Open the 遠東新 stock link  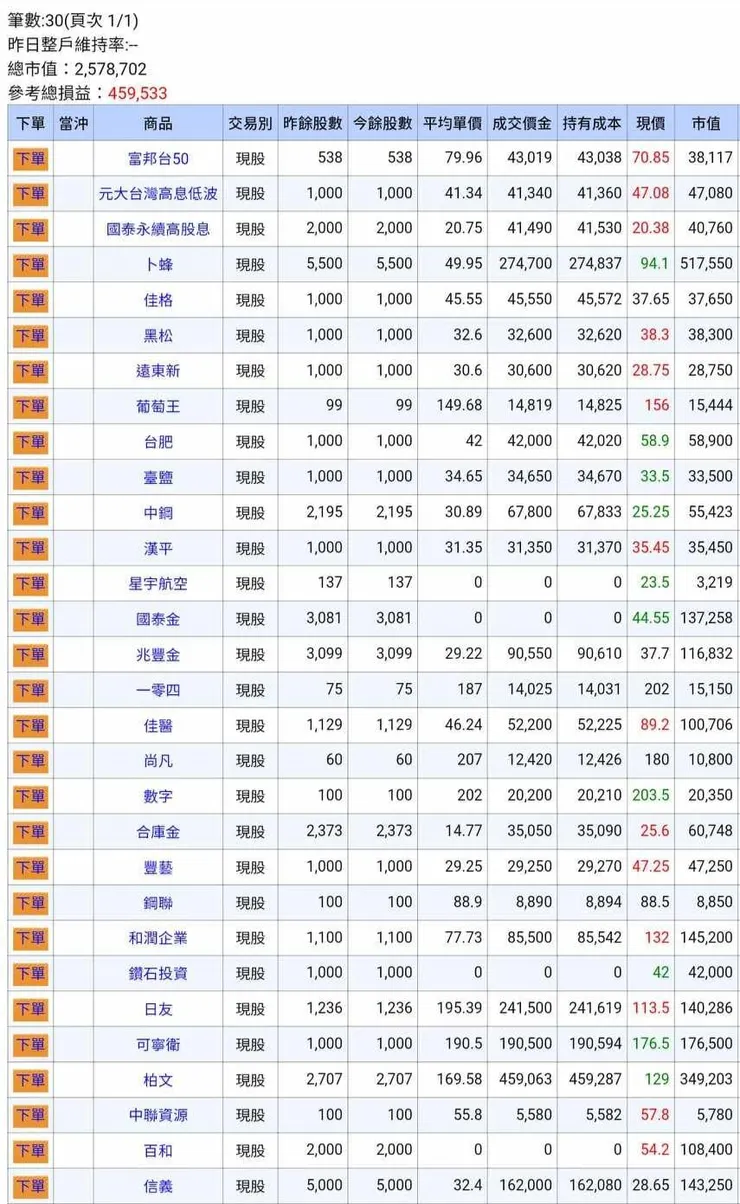[158, 371]
